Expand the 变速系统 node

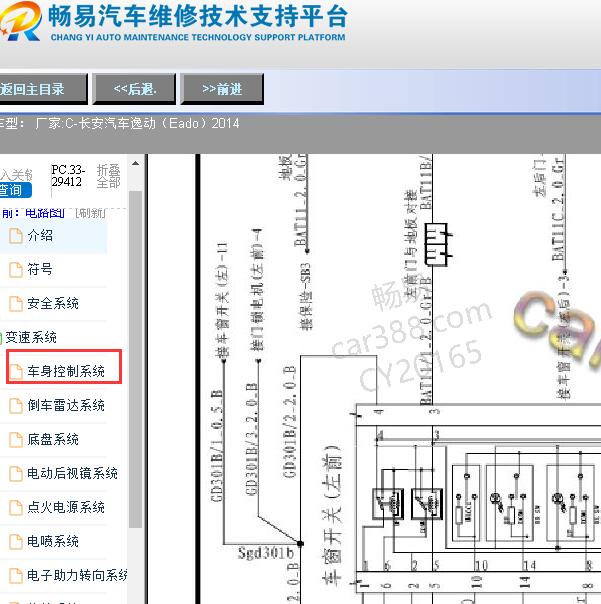(x=31, y=337)
